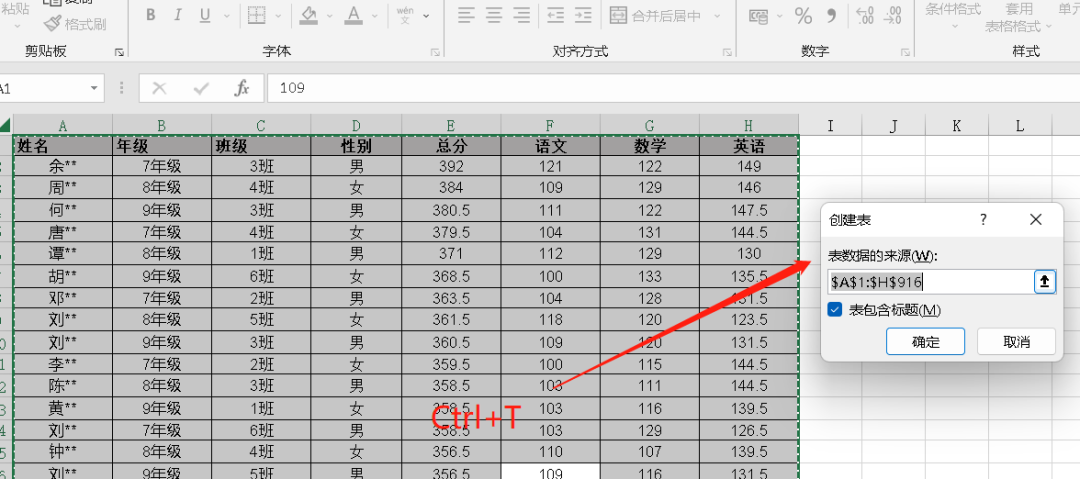1080x479 pixels.
Task: Align text left
Action: click(x=467, y=15)
